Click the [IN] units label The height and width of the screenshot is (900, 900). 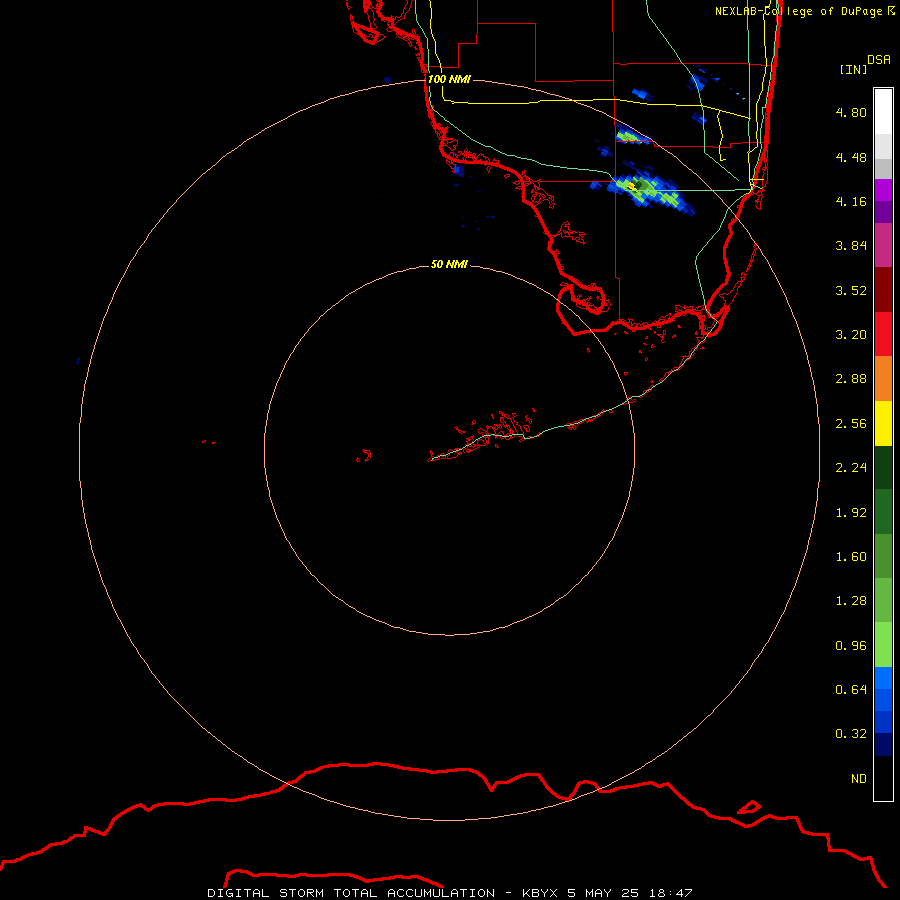(x=853, y=69)
